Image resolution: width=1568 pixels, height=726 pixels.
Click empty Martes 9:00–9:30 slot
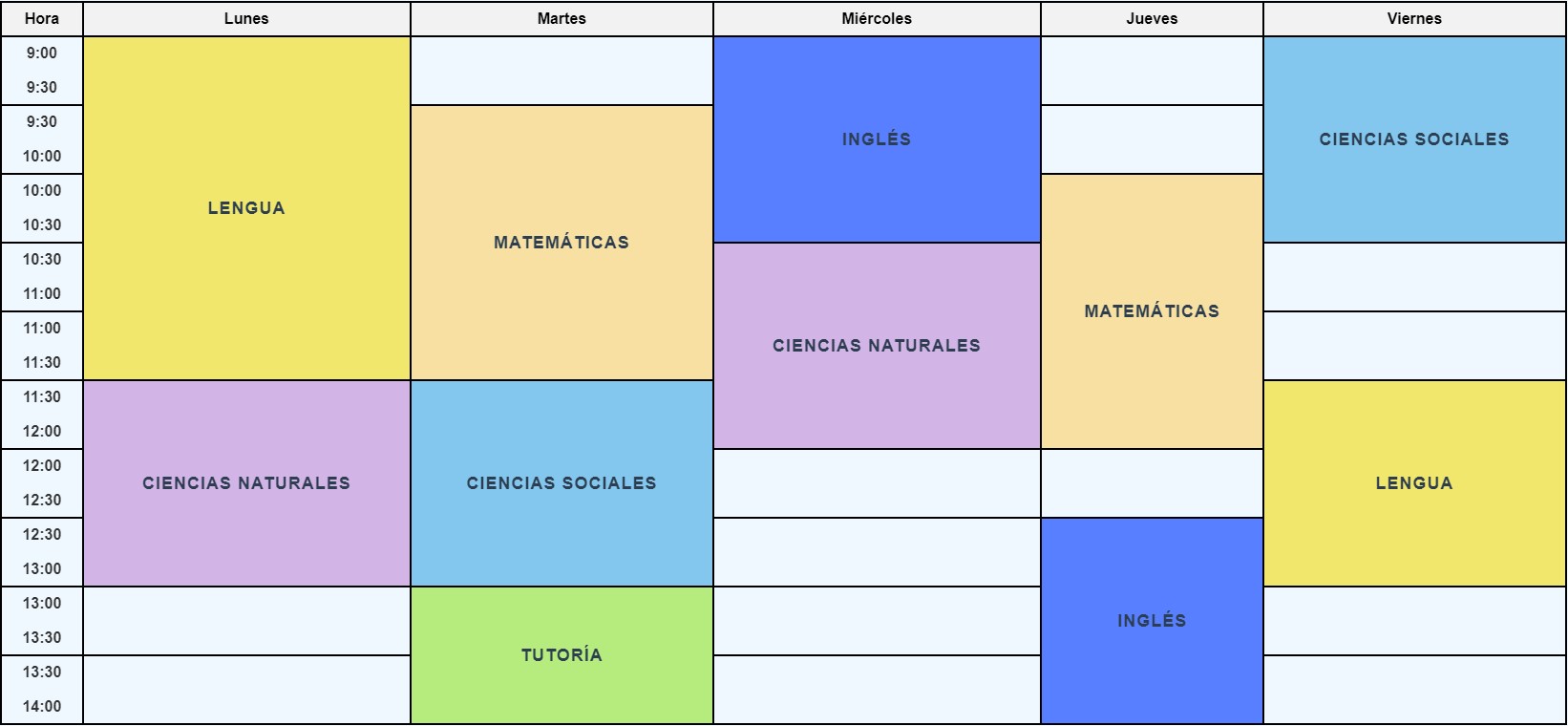[x=562, y=71]
